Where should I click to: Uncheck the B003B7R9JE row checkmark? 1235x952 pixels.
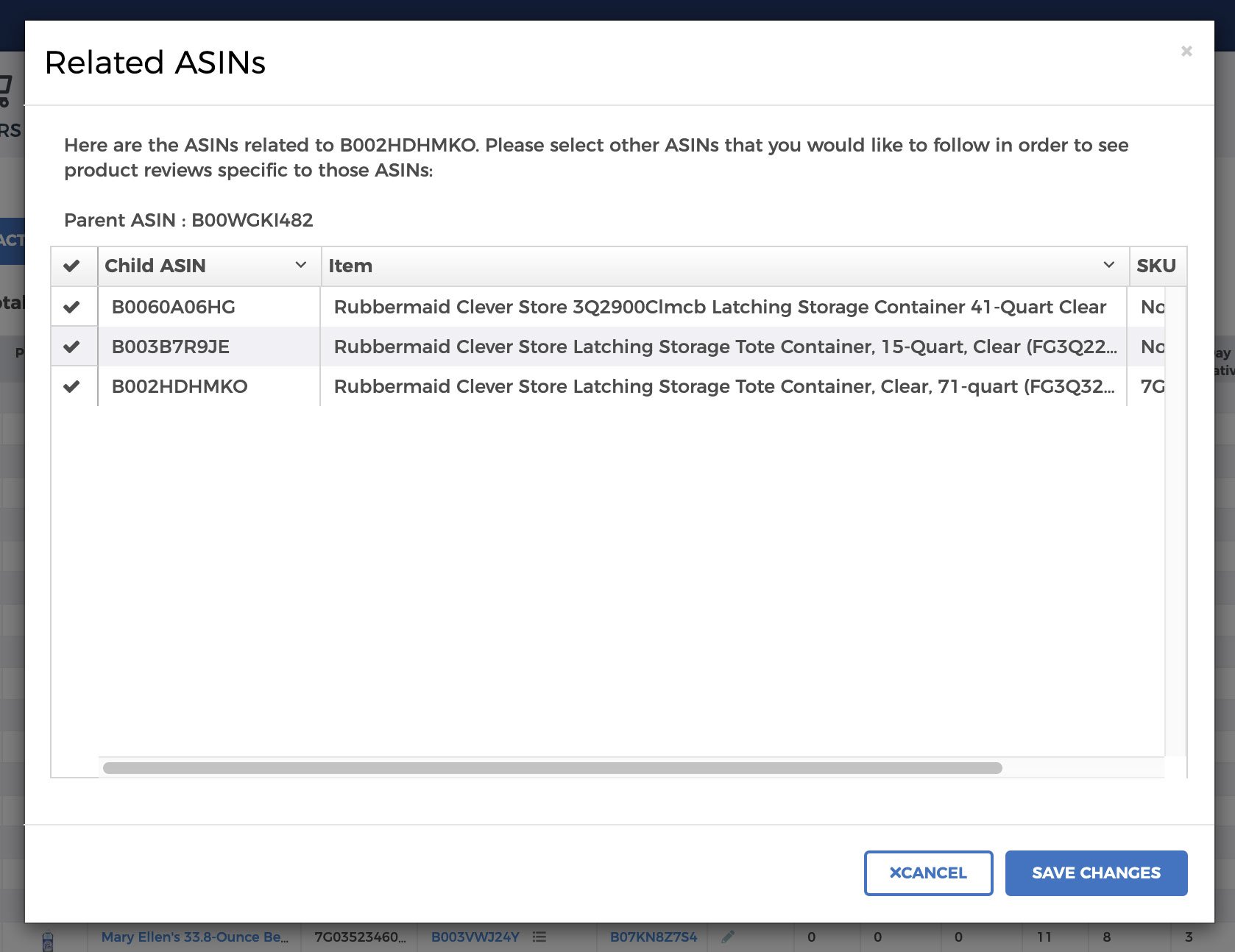(x=71, y=347)
